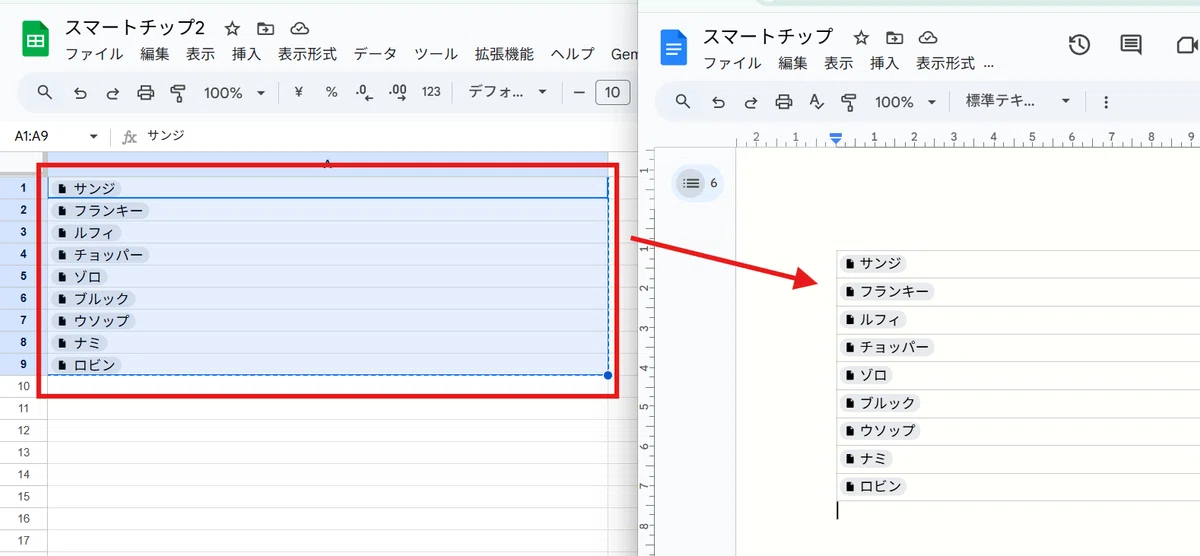The height and width of the screenshot is (556, 1200).
Task: Select row header 12 in Sheets
Action: pos(23,430)
